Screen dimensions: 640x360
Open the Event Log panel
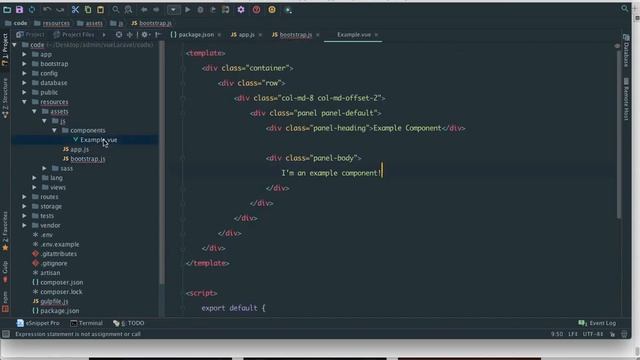598,323
